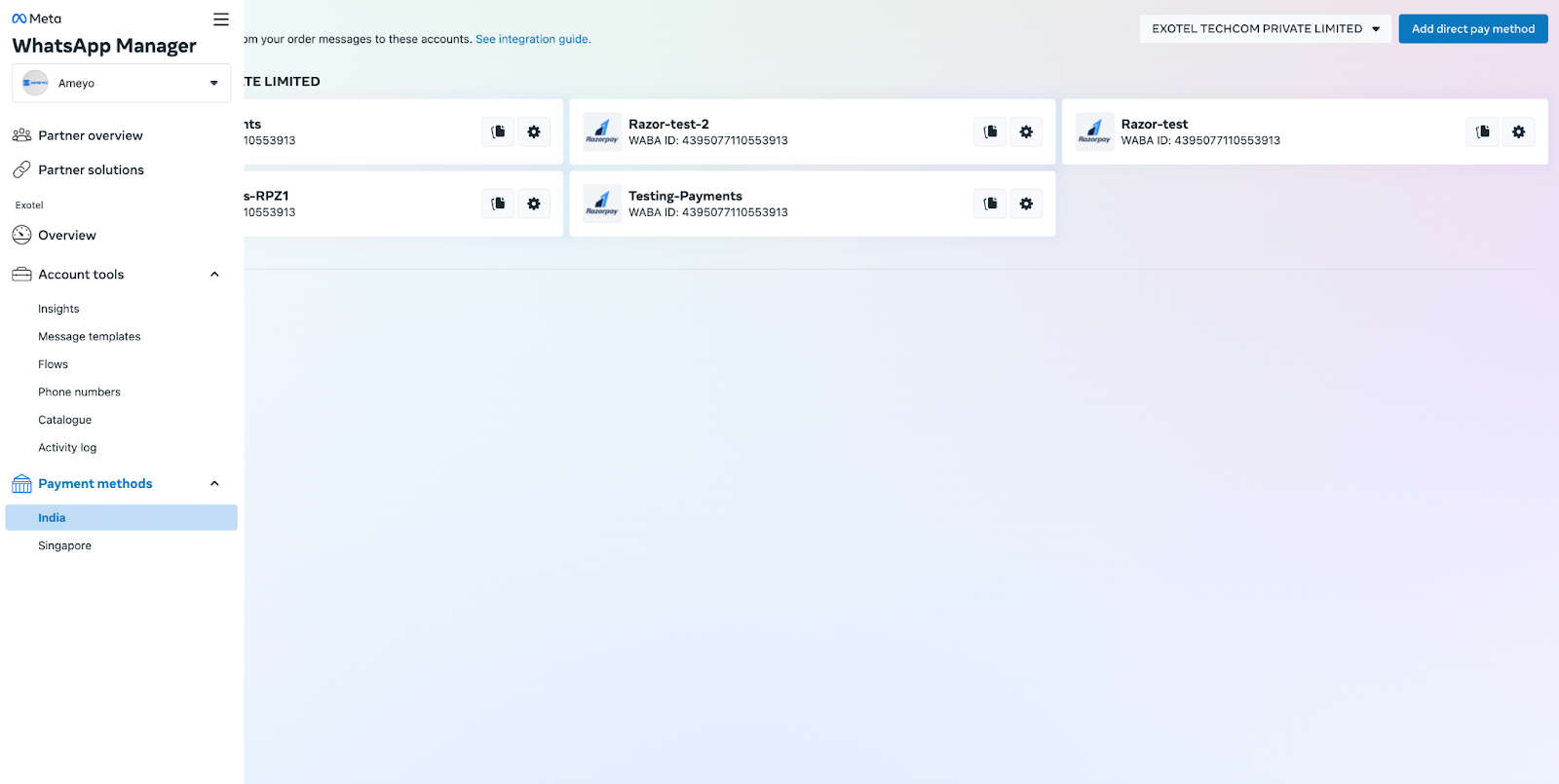1559x784 pixels.
Task: Click the copy icon on the card ending in RPZ1
Action: click(x=498, y=204)
